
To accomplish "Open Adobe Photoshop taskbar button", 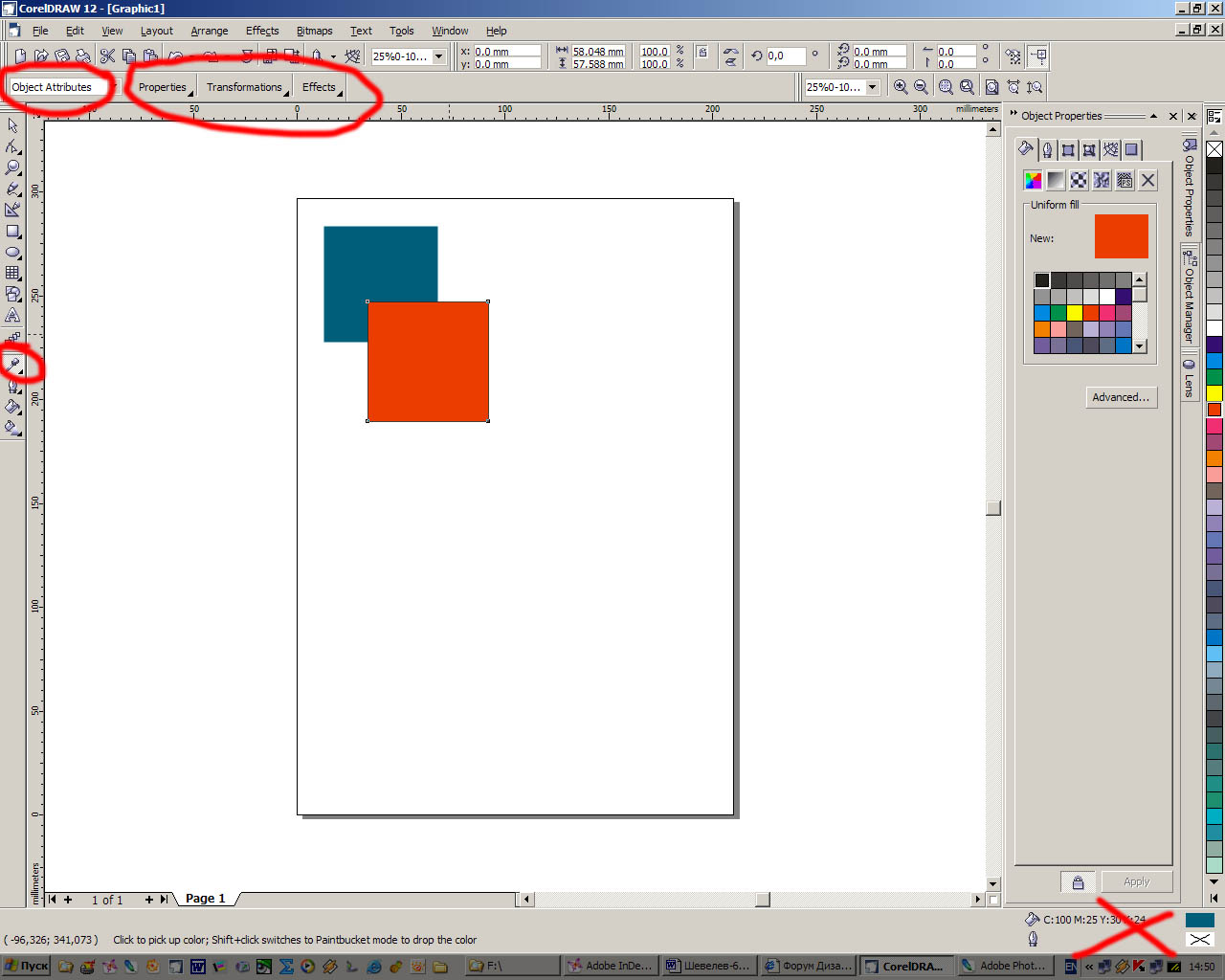I will coord(1004,966).
